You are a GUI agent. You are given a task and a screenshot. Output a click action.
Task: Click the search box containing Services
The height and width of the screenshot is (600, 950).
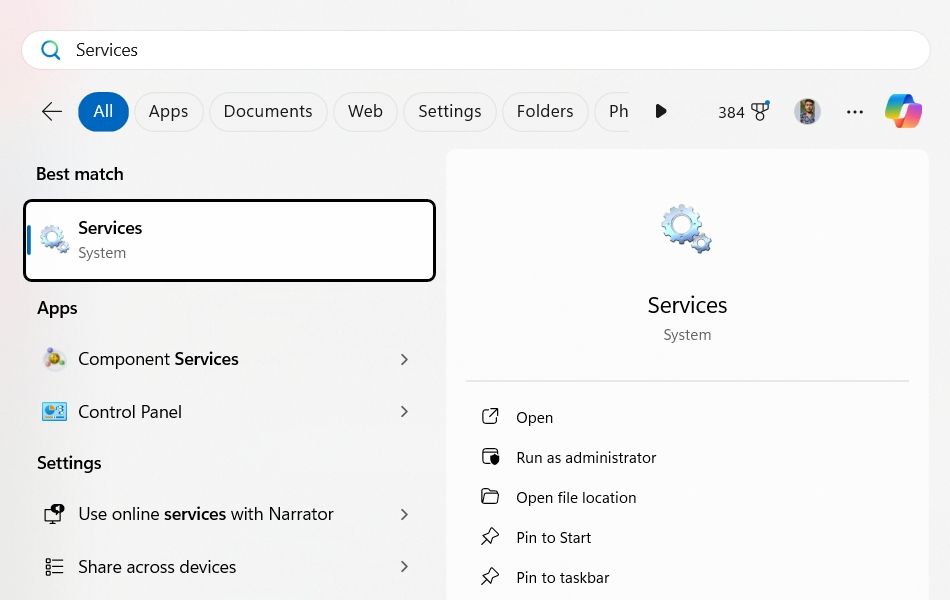(x=476, y=50)
